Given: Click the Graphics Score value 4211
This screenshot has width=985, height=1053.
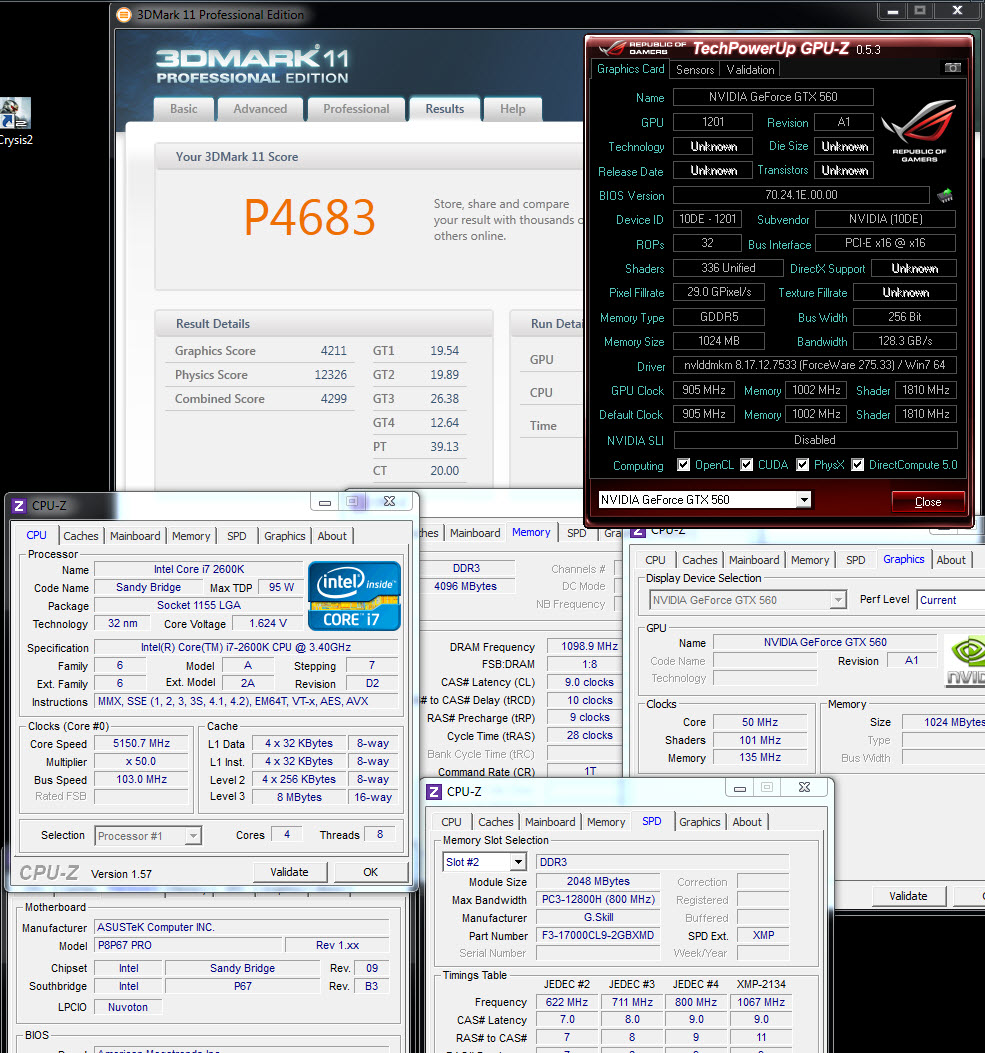Looking at the screenshot, I should click(333, 351).
